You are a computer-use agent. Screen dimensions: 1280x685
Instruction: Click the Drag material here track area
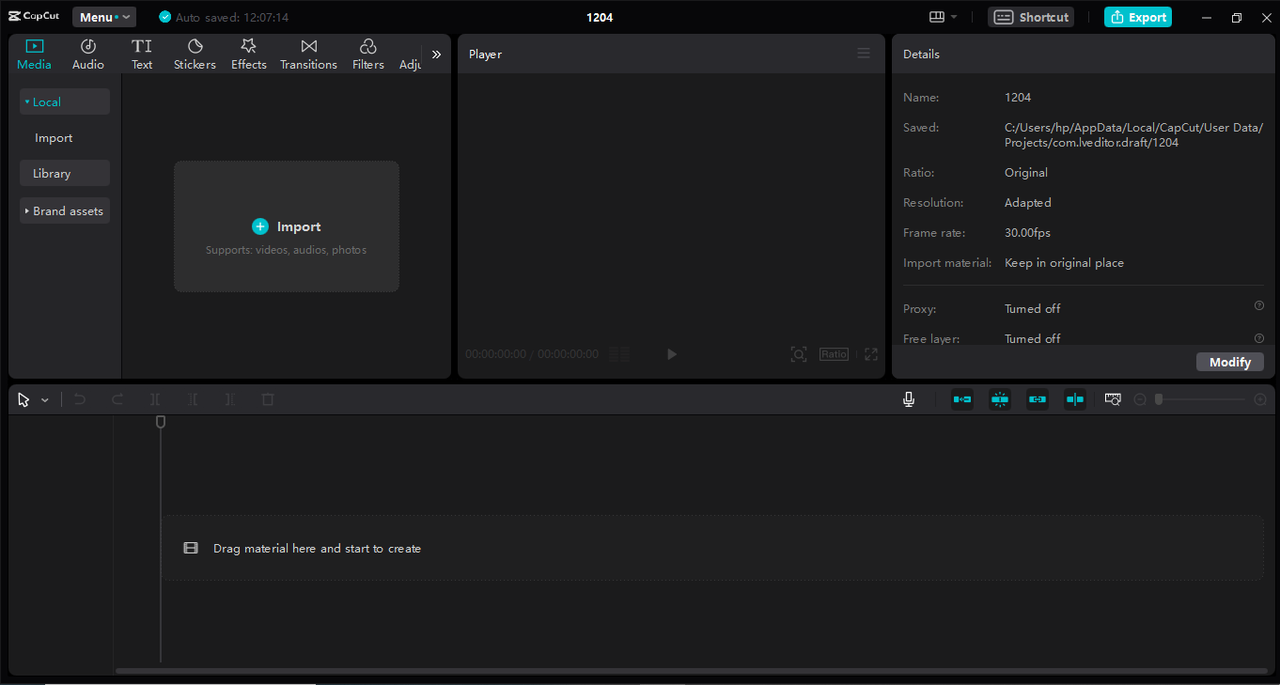tap(712, 548)
